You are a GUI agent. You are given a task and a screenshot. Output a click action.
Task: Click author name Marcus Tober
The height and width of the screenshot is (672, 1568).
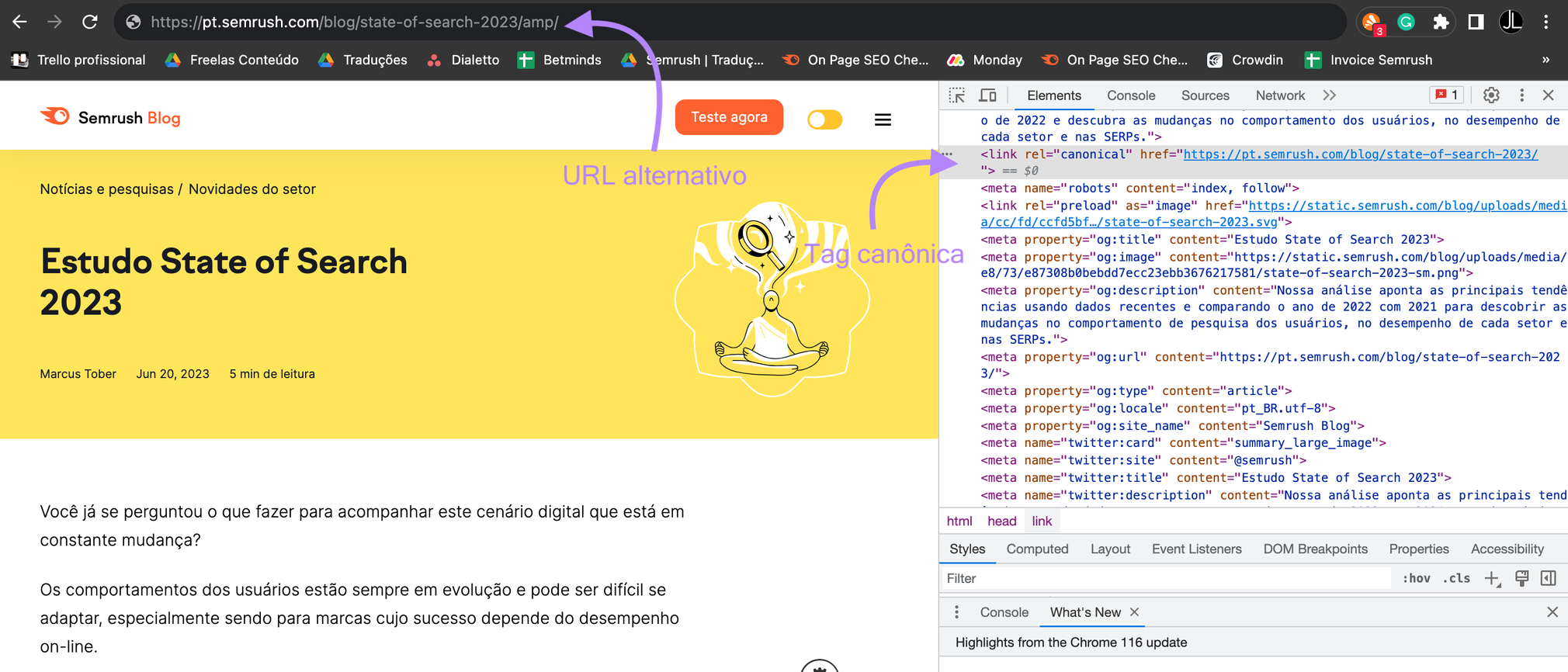[x=78, y=374]
